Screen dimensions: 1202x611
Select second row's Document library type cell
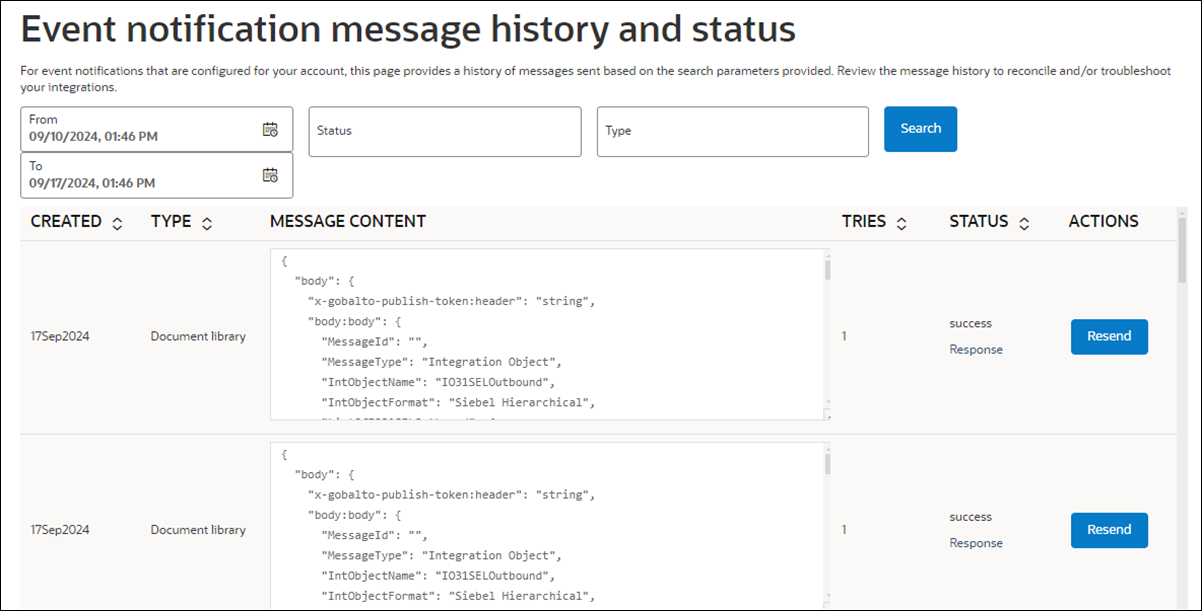(x=198, y=531)
